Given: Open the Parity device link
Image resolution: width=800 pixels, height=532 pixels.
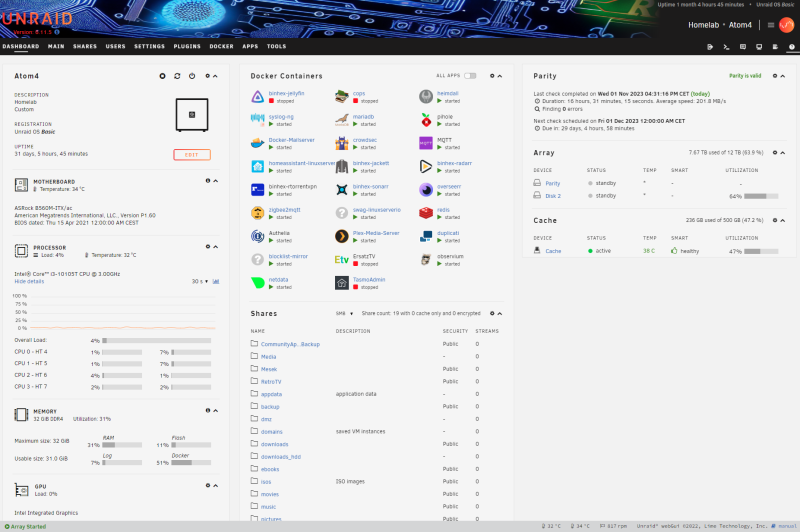Looking at the screenshot, I should pos(553,184).
